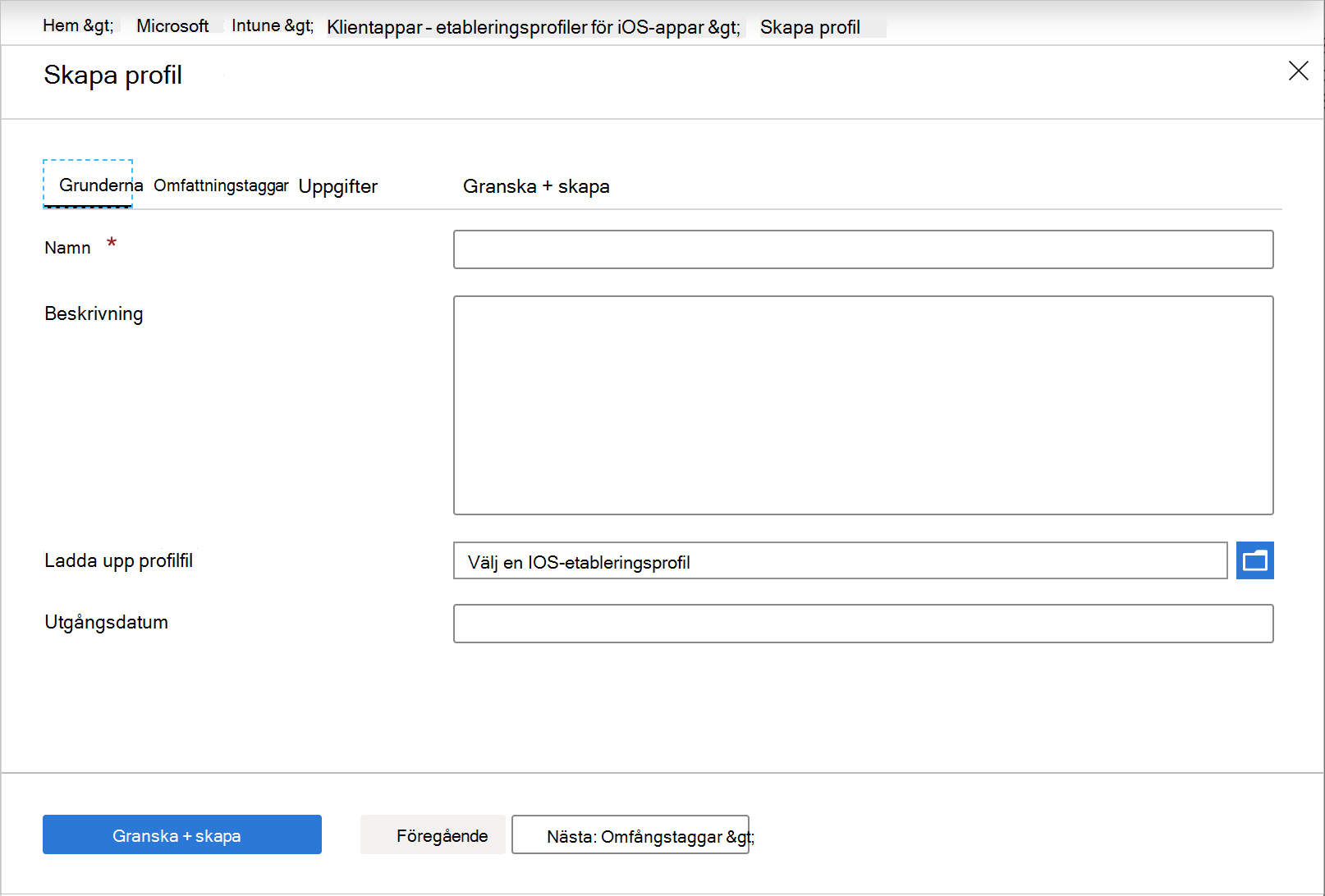Image resolution: width=1325 pixels, height=896 pixels.
Task: Click the folder browse icon for profile file
Action: (1254, 560)
